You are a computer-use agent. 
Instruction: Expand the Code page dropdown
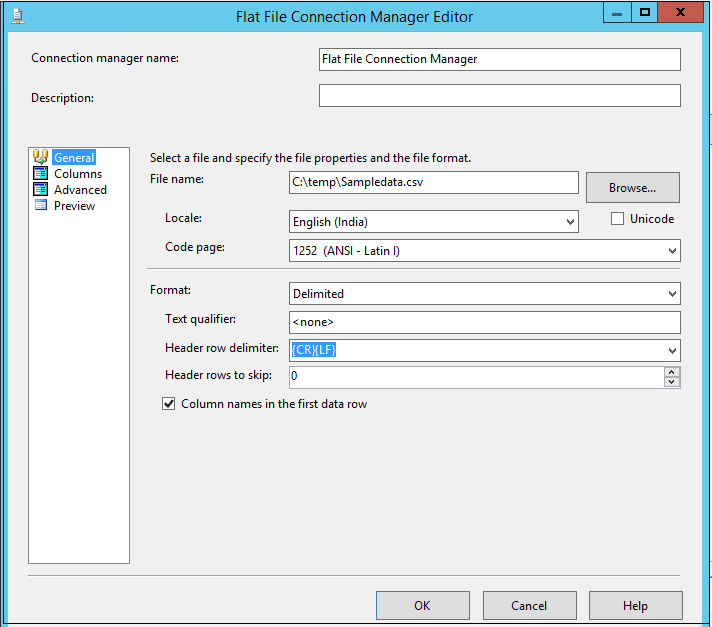(672, 251)
